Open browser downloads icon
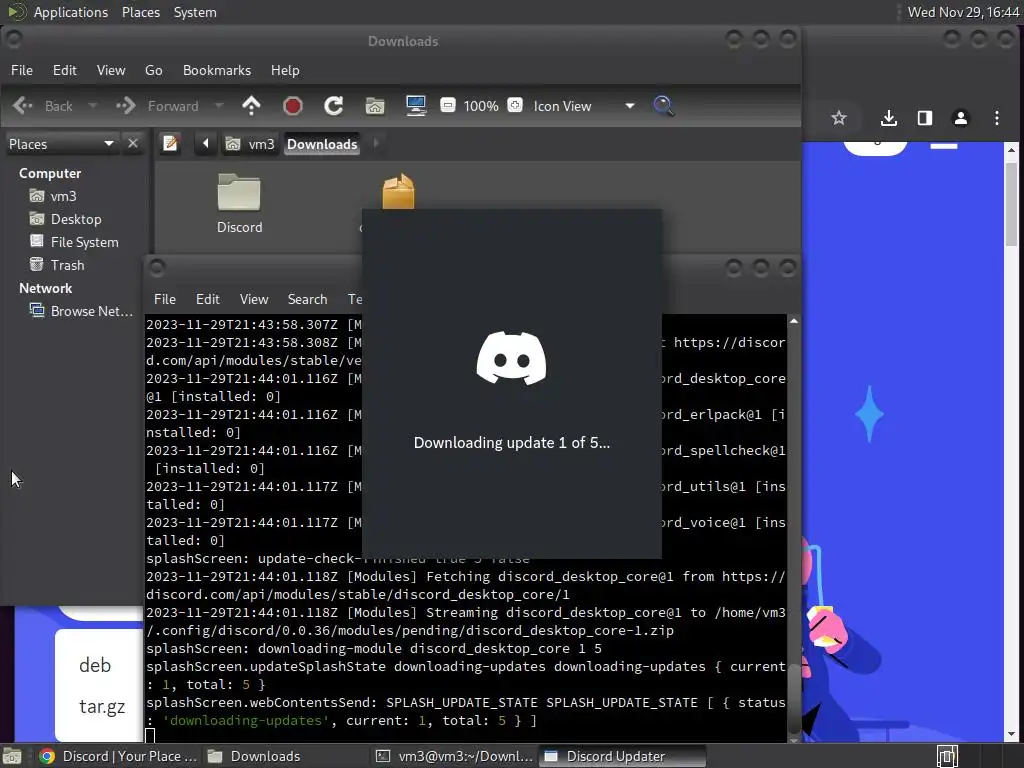1024x768 pixels. (889, 118)
